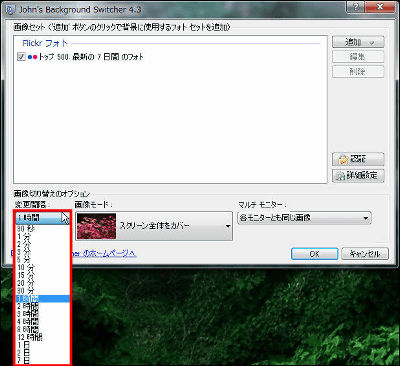Click the title bar help question mark button
Screen dimensions: 400x366
[355, 7]
